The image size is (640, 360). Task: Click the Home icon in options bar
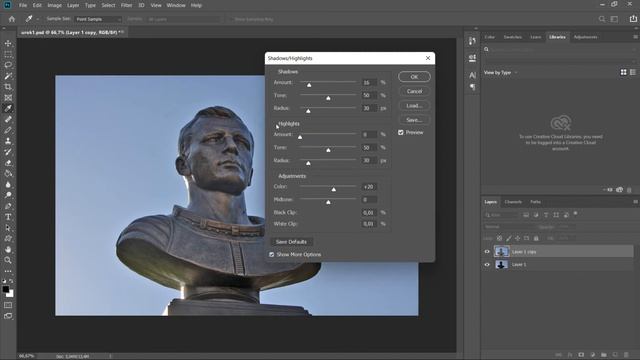click(12, 19)
